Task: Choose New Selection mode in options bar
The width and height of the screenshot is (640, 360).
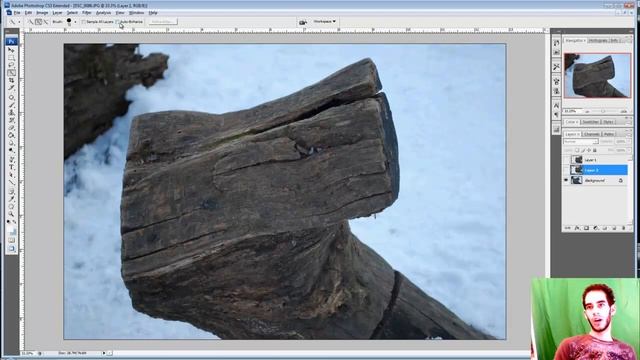Action: coord(30,22)
